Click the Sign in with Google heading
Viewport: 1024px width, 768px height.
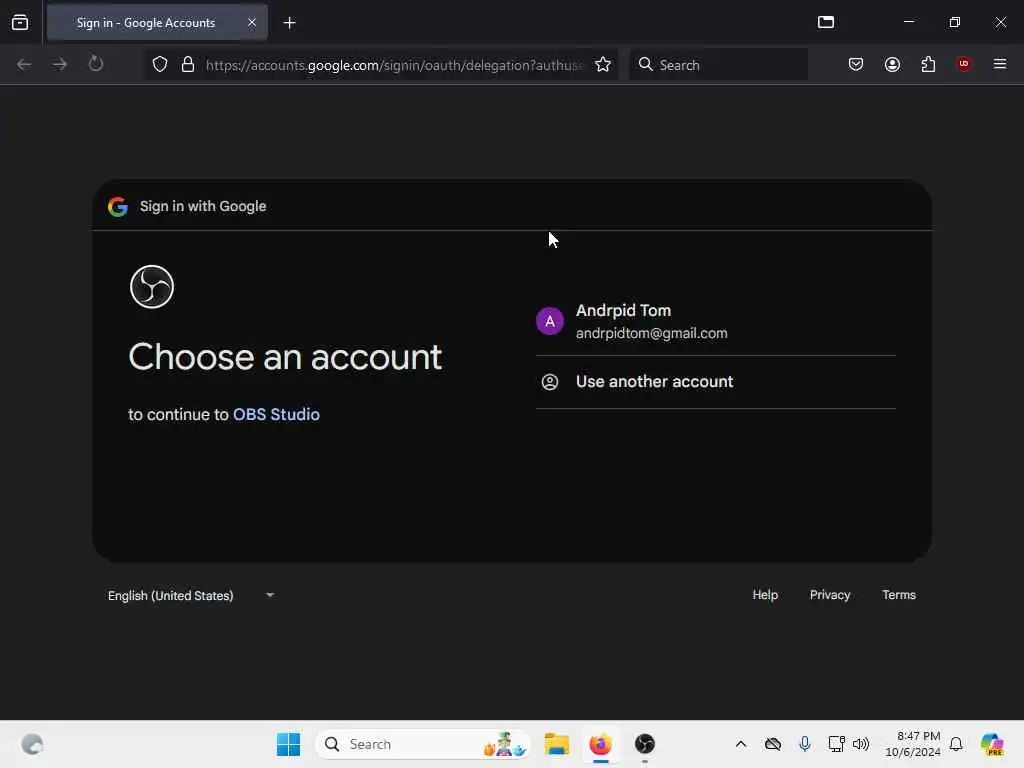[x=203, y=206]
